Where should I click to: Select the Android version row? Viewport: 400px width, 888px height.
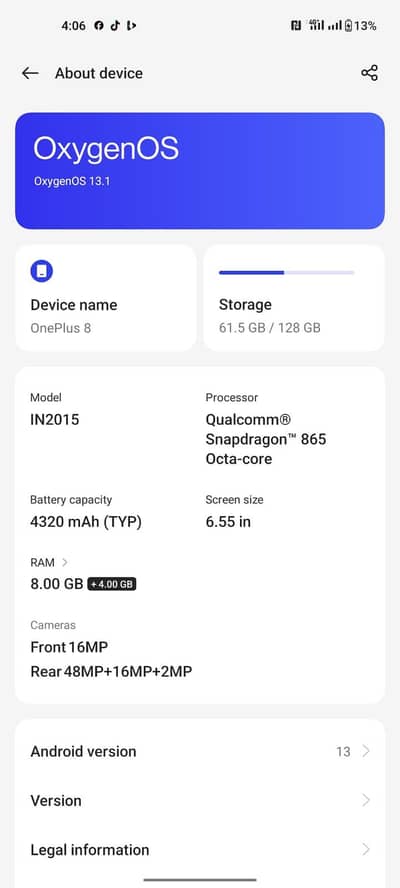pyautogui.click(x=200, y=752)
